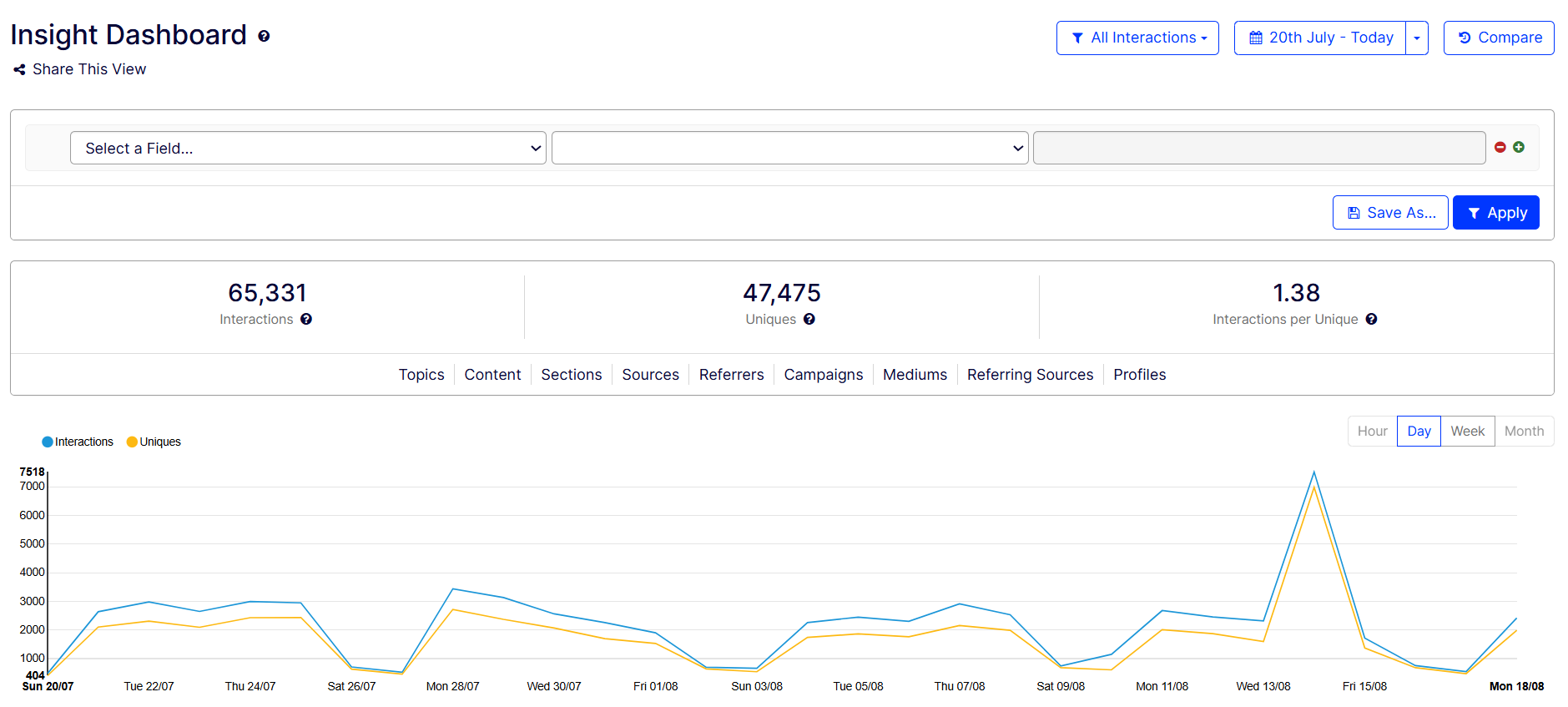Screen dimensions: 1568x707
Task: Click help icon next to Interactions metric
Action: [306, 319]
